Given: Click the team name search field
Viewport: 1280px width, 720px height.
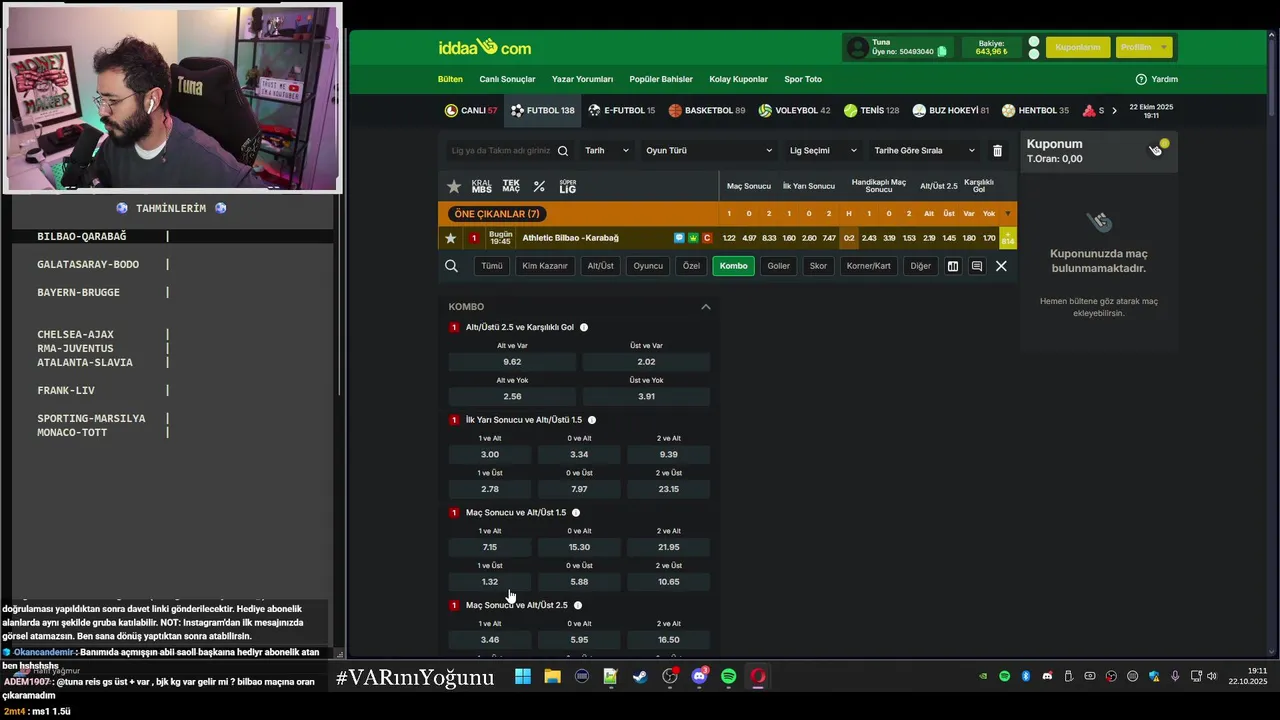Looking at the screenshot, I should click(x=510, y=151).
